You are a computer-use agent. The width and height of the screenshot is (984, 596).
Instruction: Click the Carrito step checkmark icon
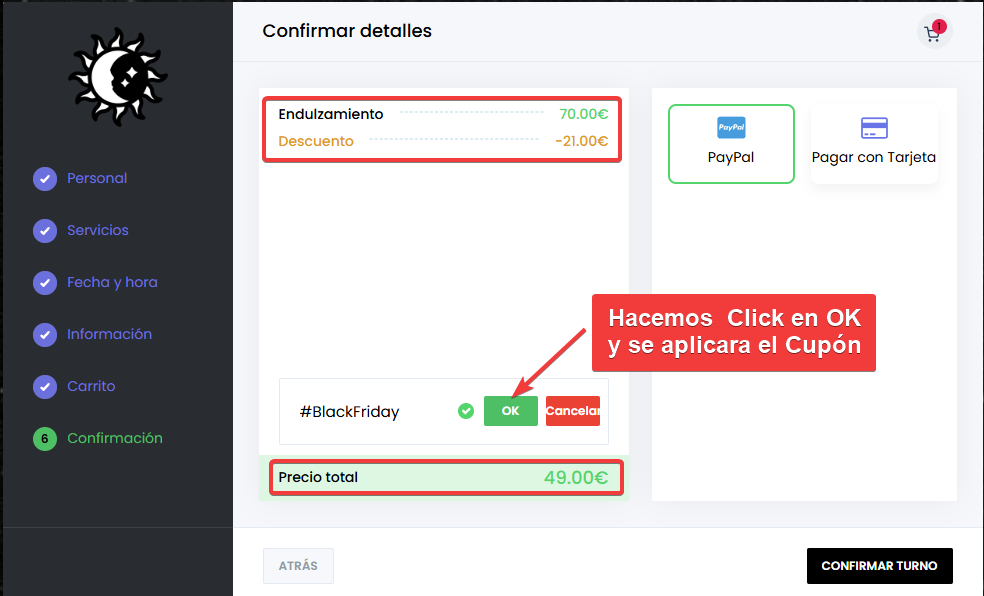click(45, 387)
